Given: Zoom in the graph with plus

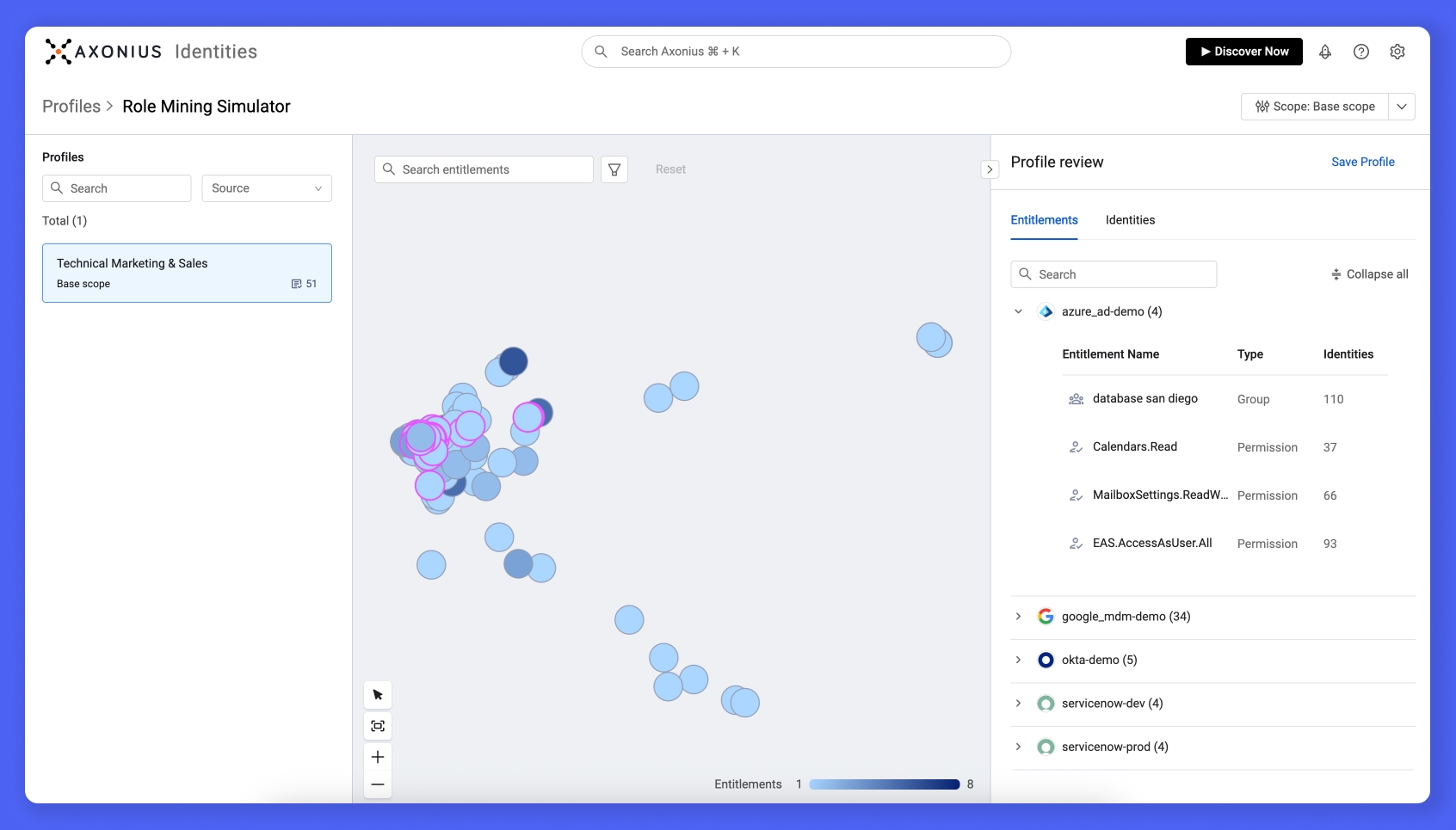Looking at the screenshot, I should point(378,757).
